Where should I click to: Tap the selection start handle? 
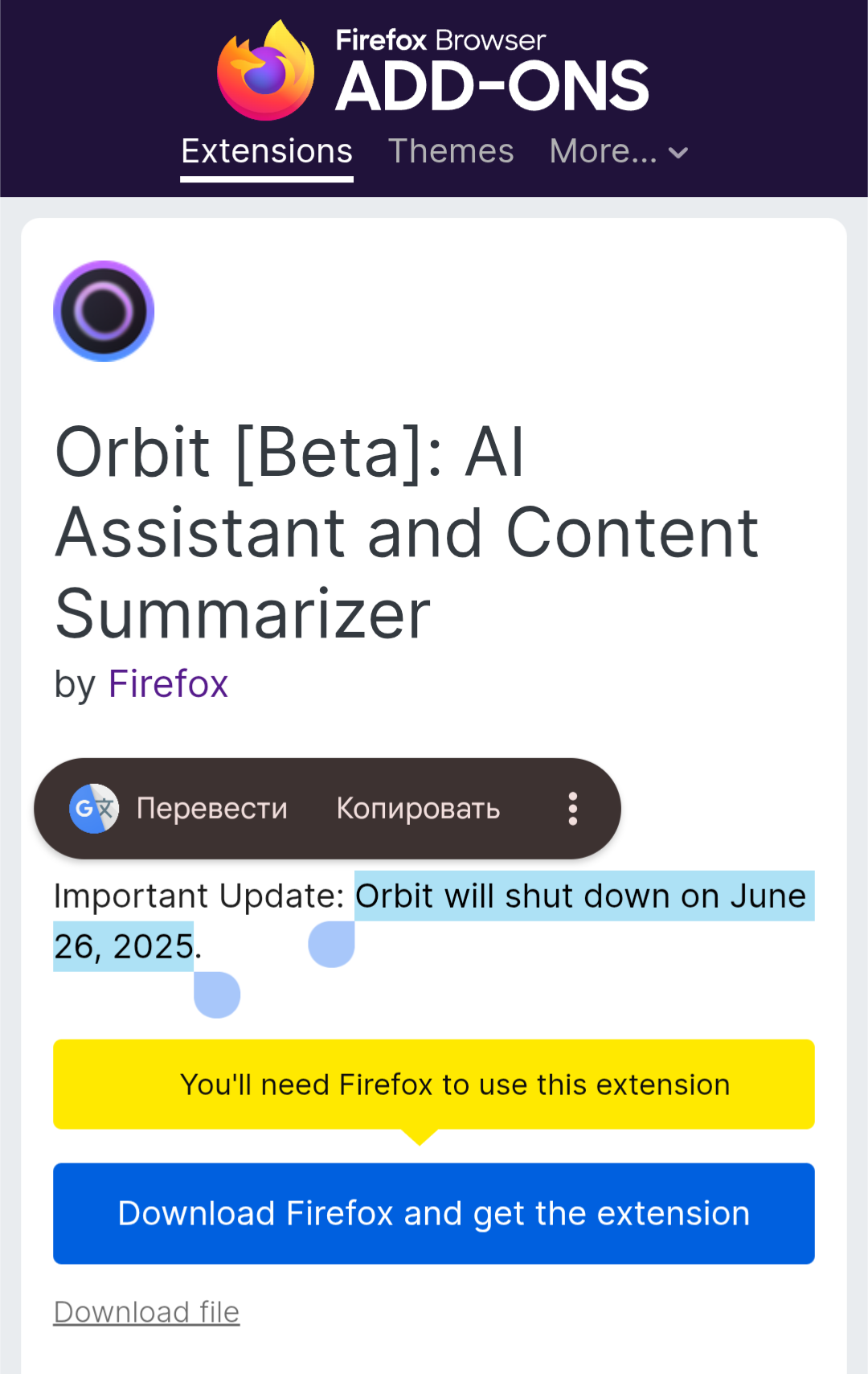point(331,945)
